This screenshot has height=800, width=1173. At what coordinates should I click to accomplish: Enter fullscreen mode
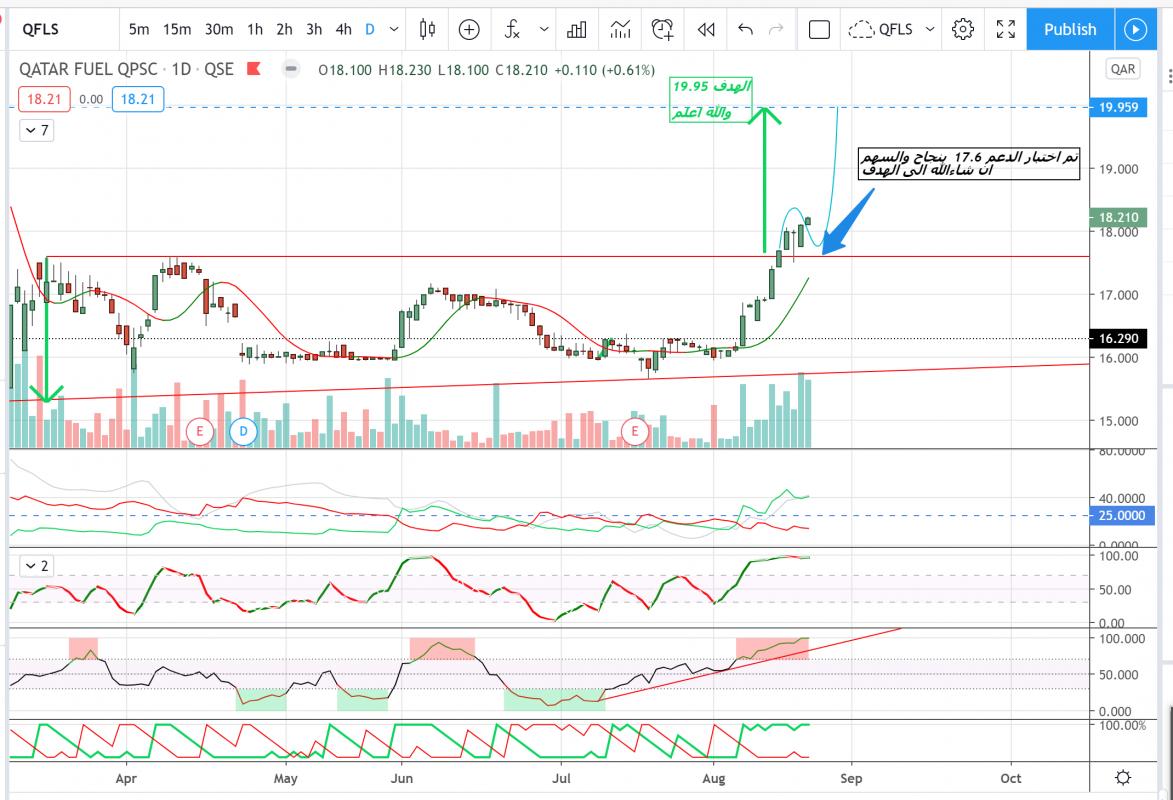tap(1005, 29)
